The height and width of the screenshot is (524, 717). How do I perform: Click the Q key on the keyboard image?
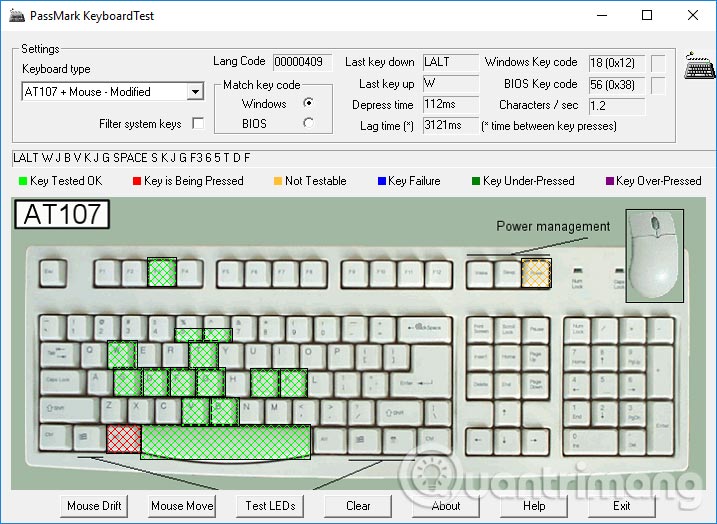[93, 355]
